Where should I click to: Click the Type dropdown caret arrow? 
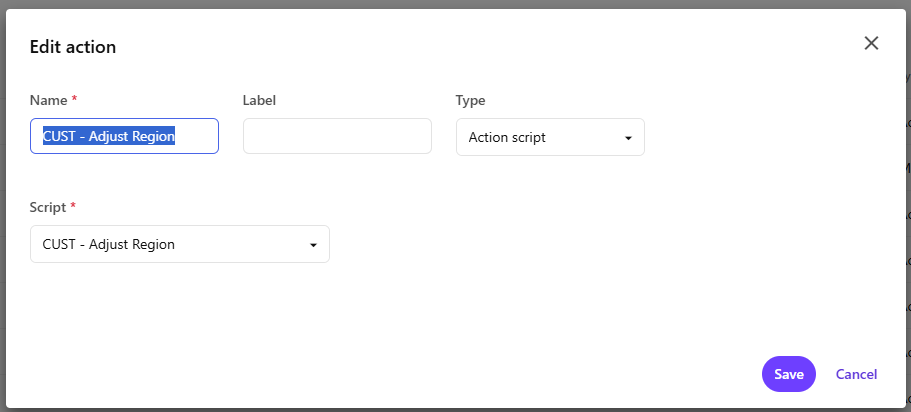(x=628, y=138)
